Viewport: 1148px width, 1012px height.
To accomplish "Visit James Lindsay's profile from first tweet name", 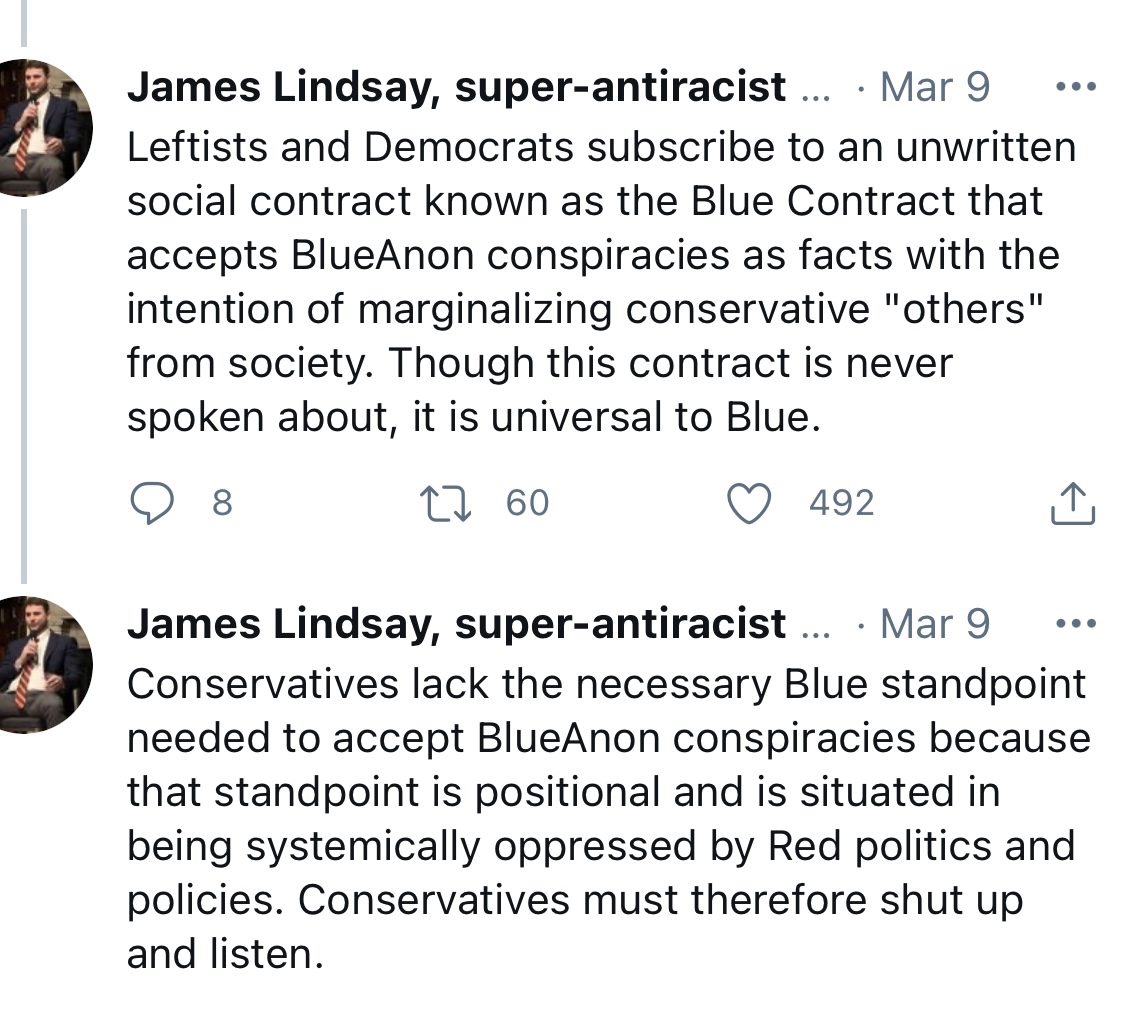I will coord(456,88).
